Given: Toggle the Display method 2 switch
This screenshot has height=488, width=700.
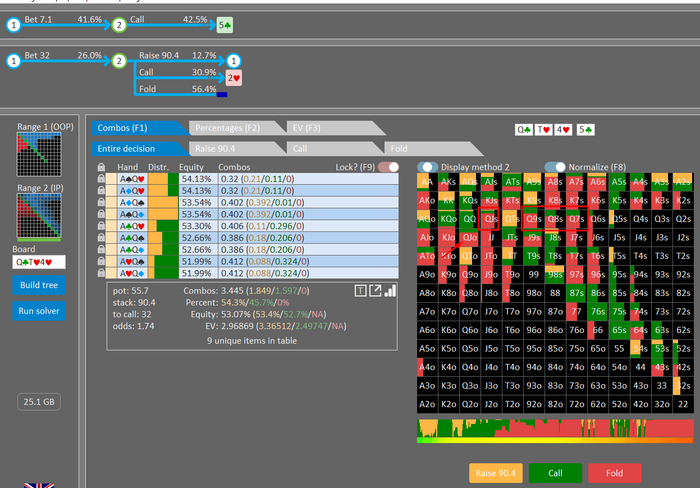Looking at the screenshot, I should pos(427,167).
